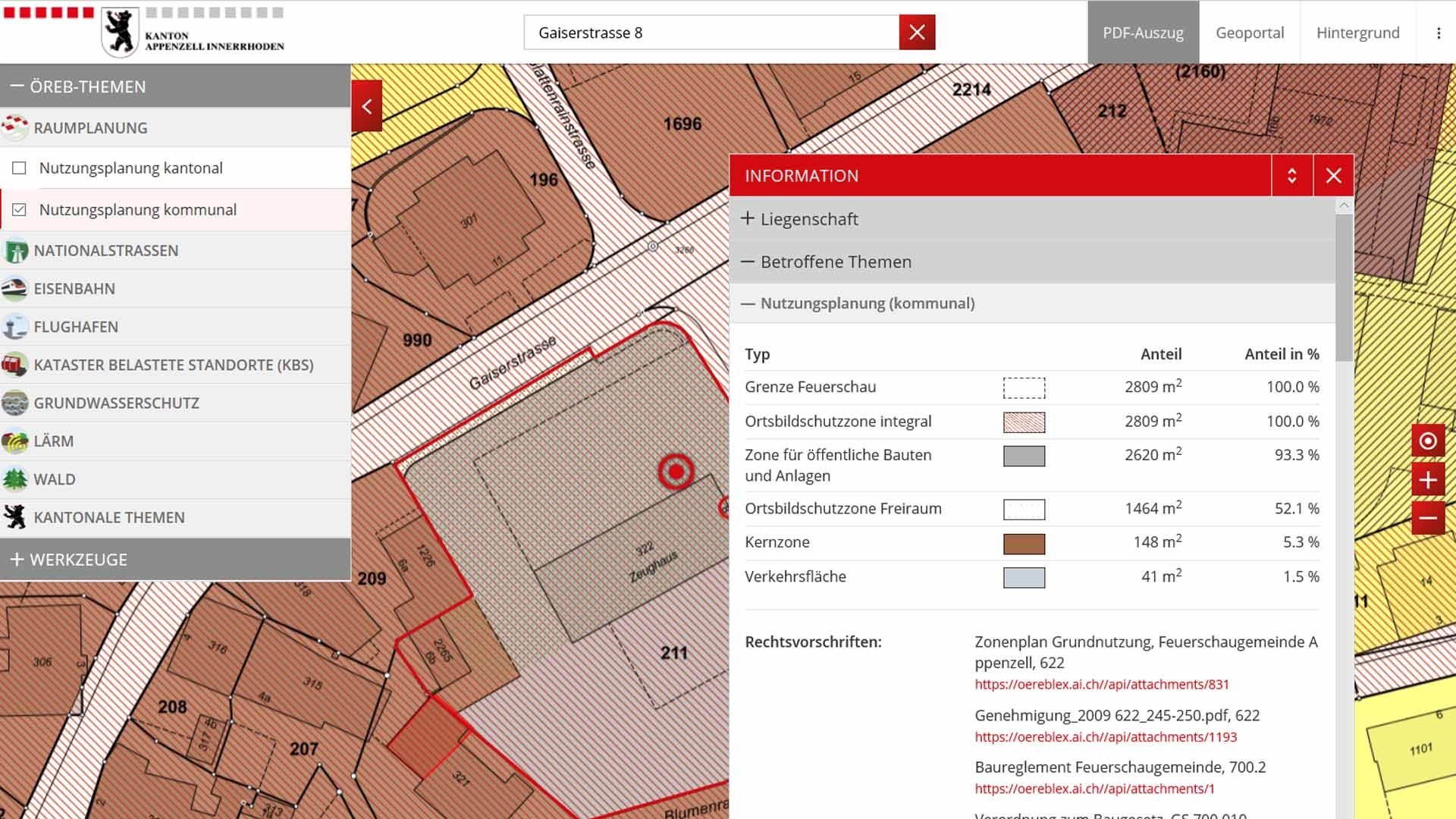This screenshot has height=819, width=1456.
Task: Click the Lärm noise icon
Action: (15, 441)
